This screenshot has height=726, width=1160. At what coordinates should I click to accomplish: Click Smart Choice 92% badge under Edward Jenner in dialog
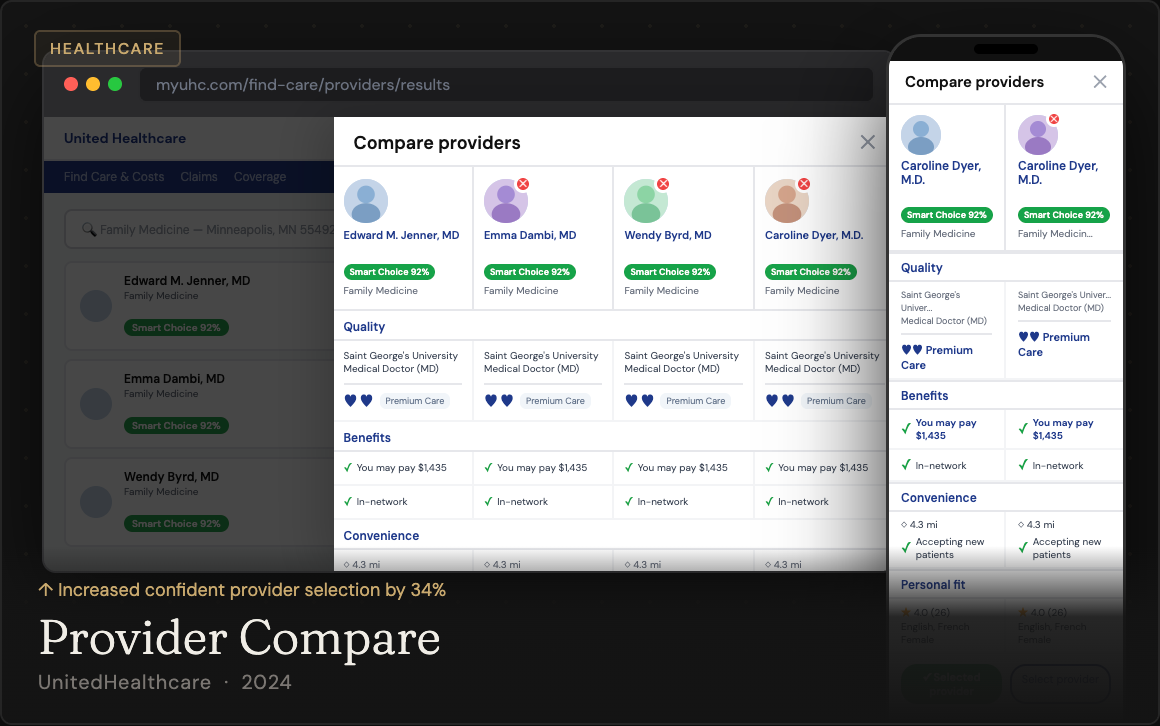pyautogui.click(x=389, y=272)
